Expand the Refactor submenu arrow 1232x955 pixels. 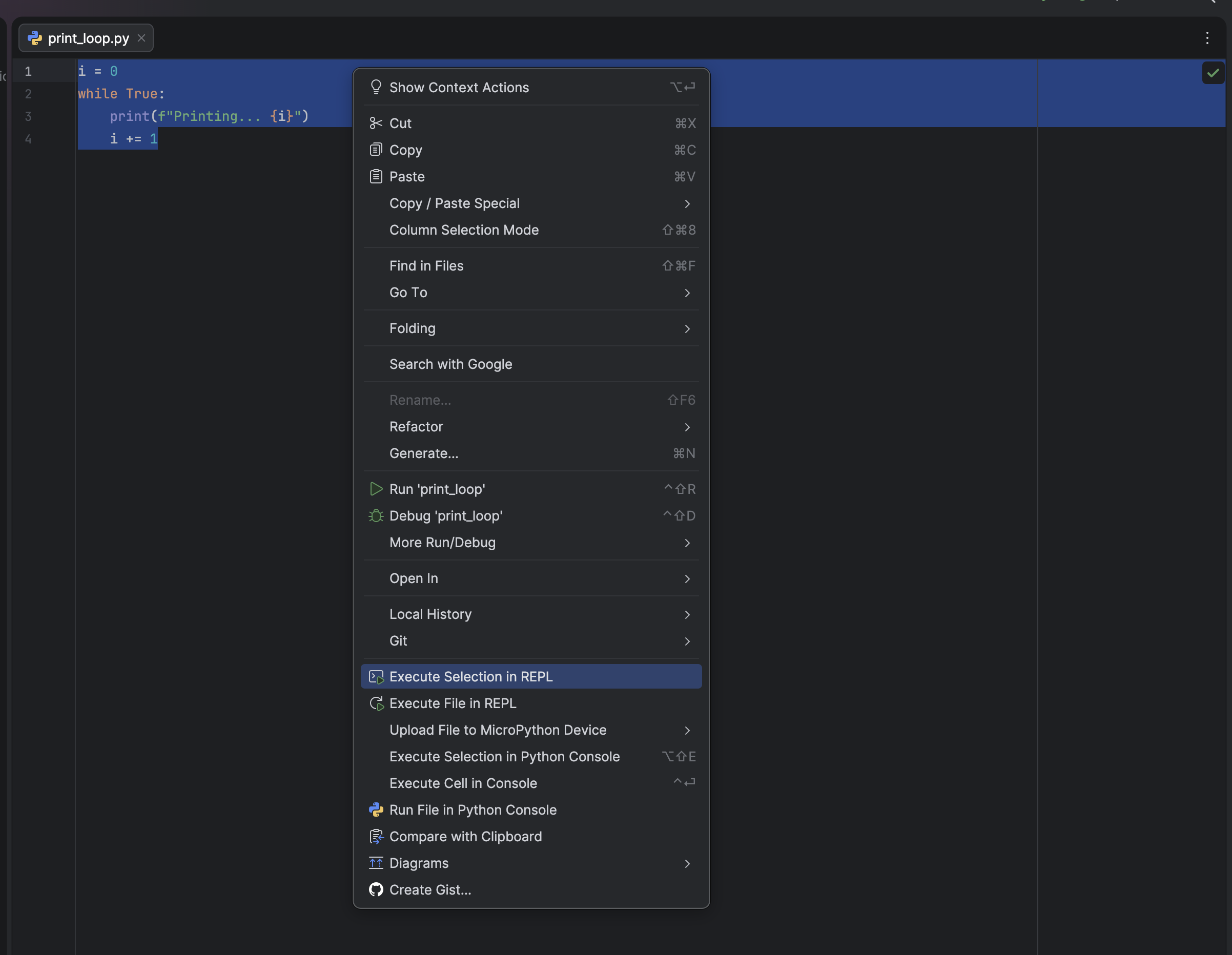pyautogui.click(x=687, y=427)
